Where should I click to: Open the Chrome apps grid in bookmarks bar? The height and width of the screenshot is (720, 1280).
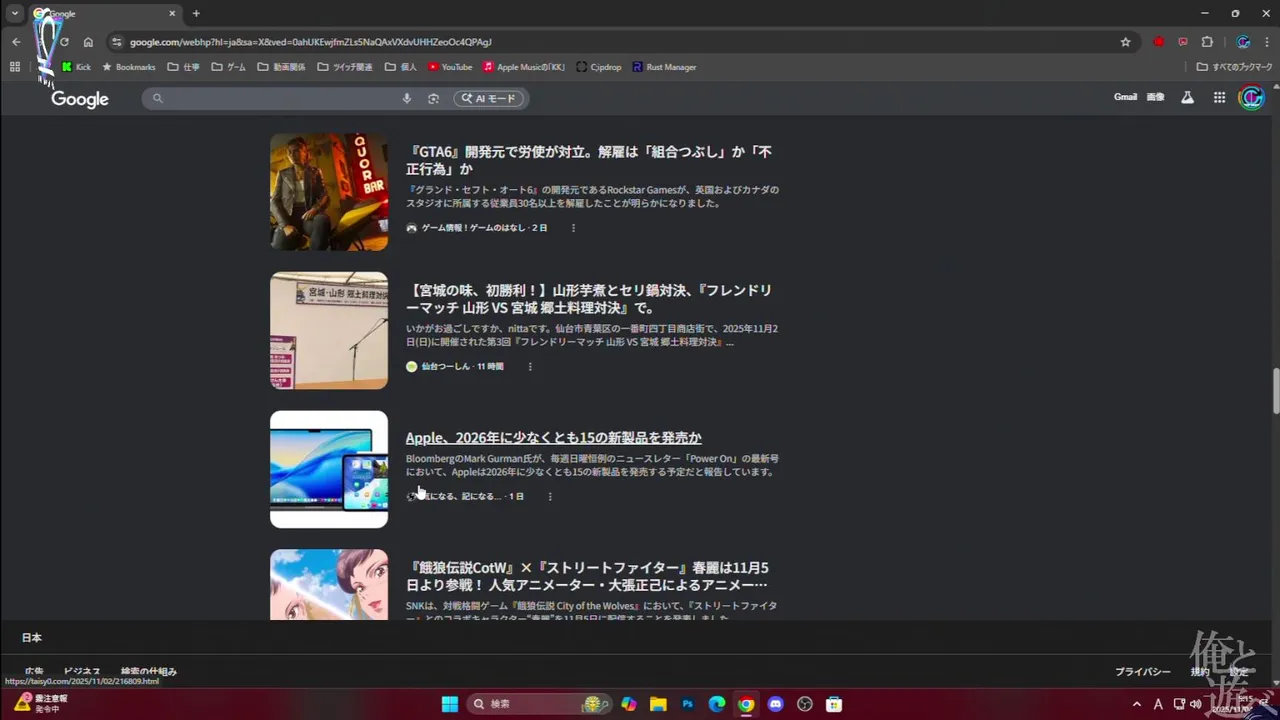tap(14, 67)
